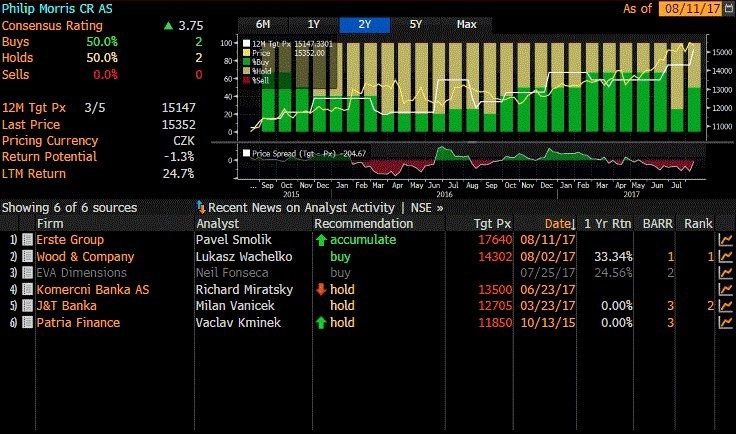
Task: Open the Erste Group firm link
Action: click(x=70, y=240)
